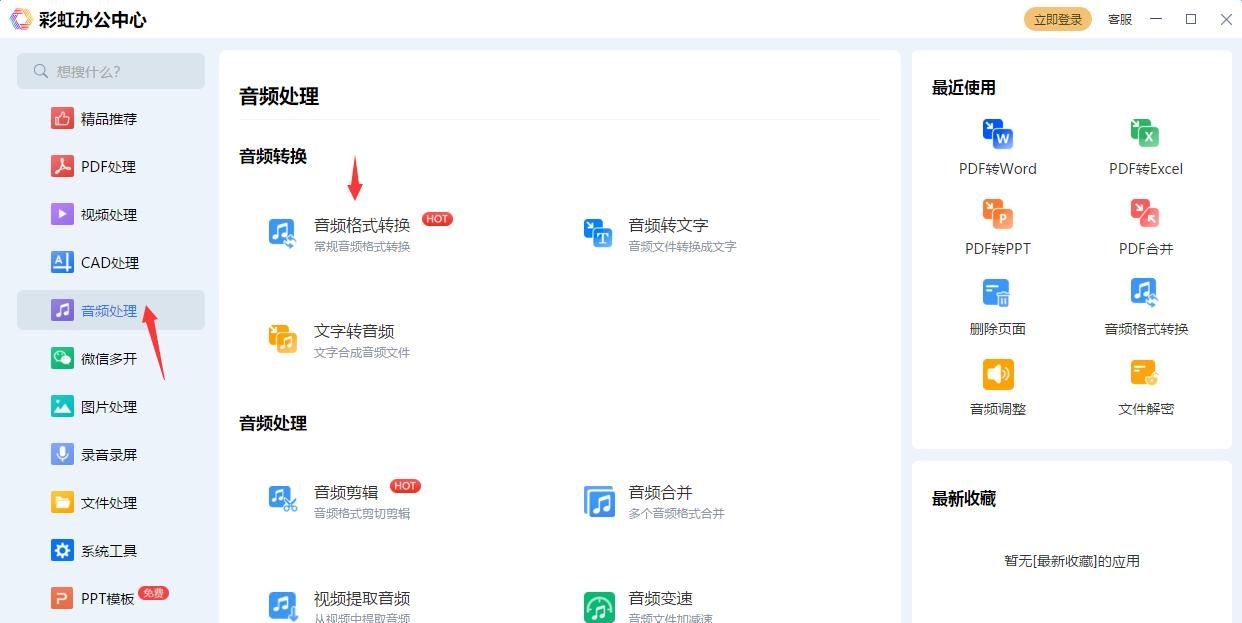Open recent 音频调整 speaker icon
The image size is (1242, 623).
coord(998,374)
